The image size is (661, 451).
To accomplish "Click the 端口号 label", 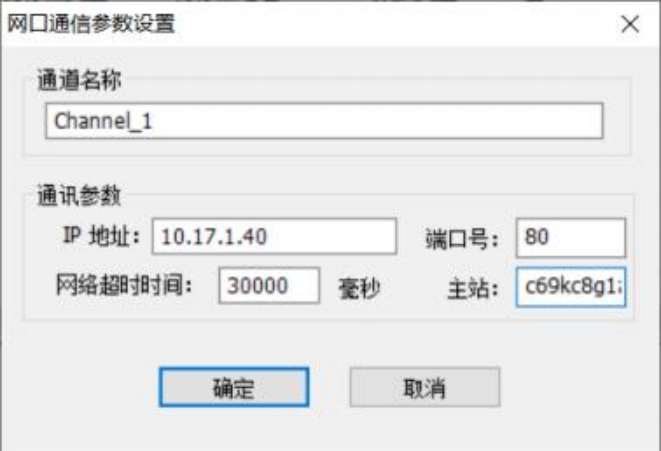I will pyautogui.click(x=462, y=239).
